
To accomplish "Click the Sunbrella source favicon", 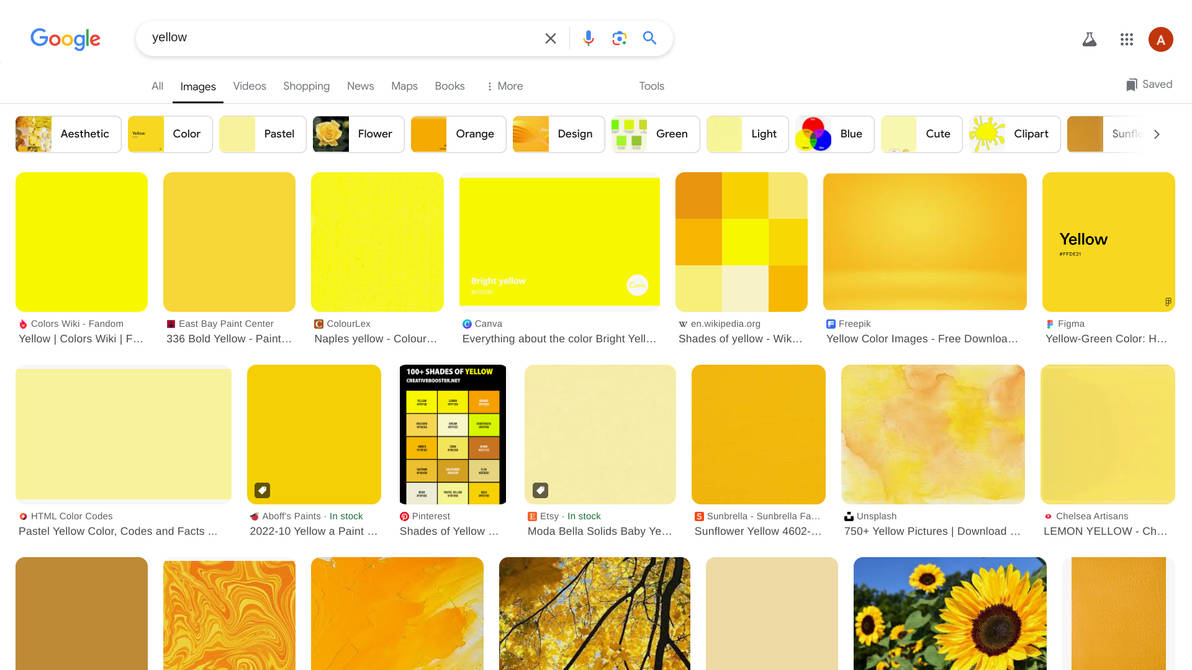I will 699,516.
